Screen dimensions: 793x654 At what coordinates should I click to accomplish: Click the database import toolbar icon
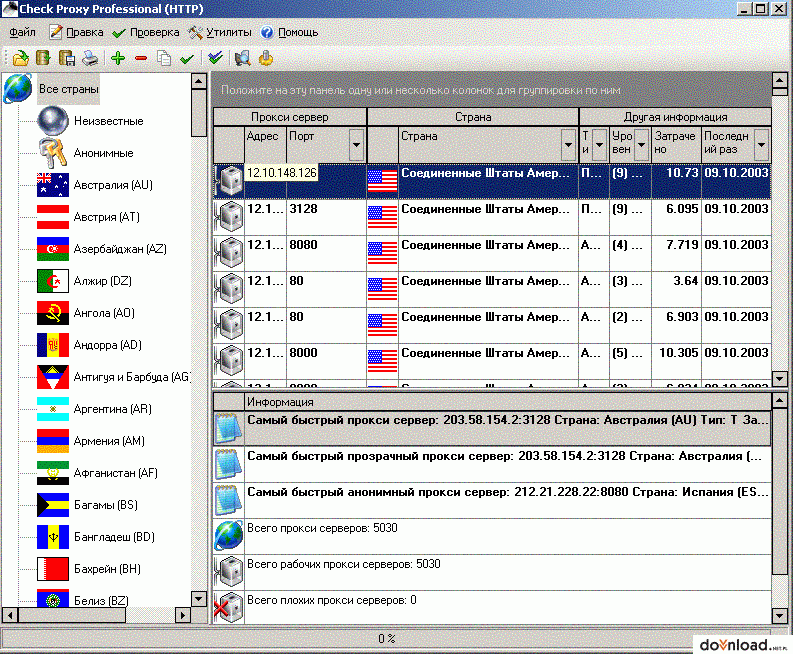coord(43,58)
